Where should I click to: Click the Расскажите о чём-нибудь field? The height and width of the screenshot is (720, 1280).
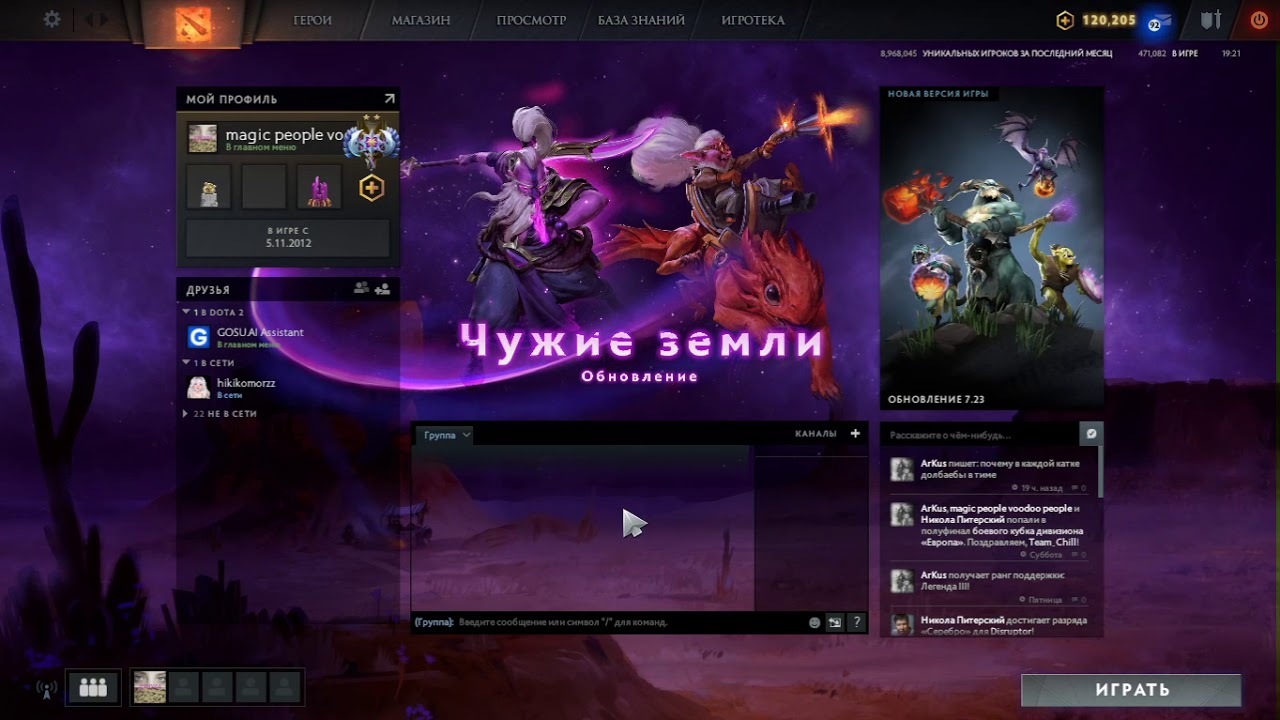[x=980, y=435]
